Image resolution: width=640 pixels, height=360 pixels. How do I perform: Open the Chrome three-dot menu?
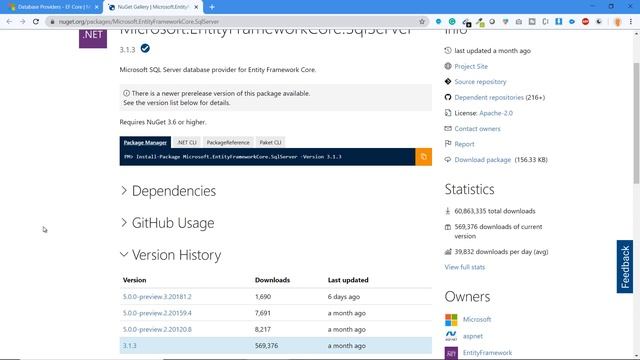tap(631, 22)
